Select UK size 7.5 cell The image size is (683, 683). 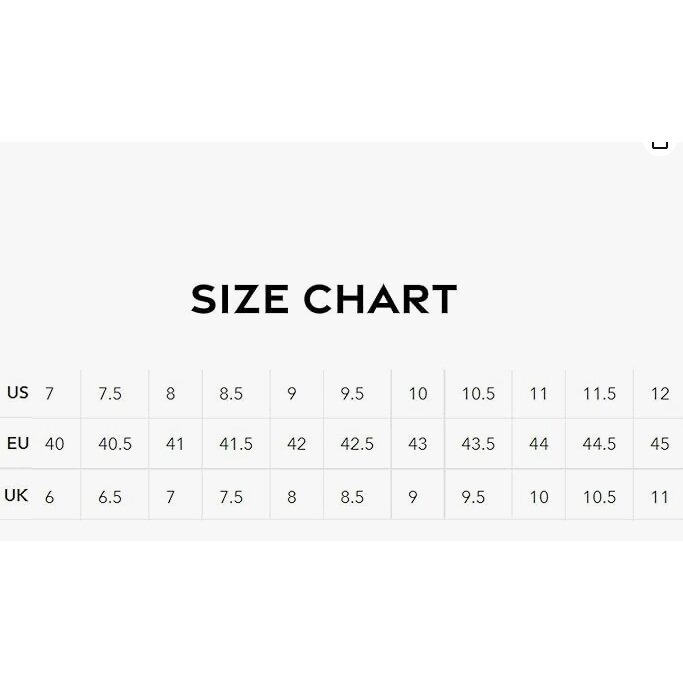pyautogui.click(x=231, y=496)
